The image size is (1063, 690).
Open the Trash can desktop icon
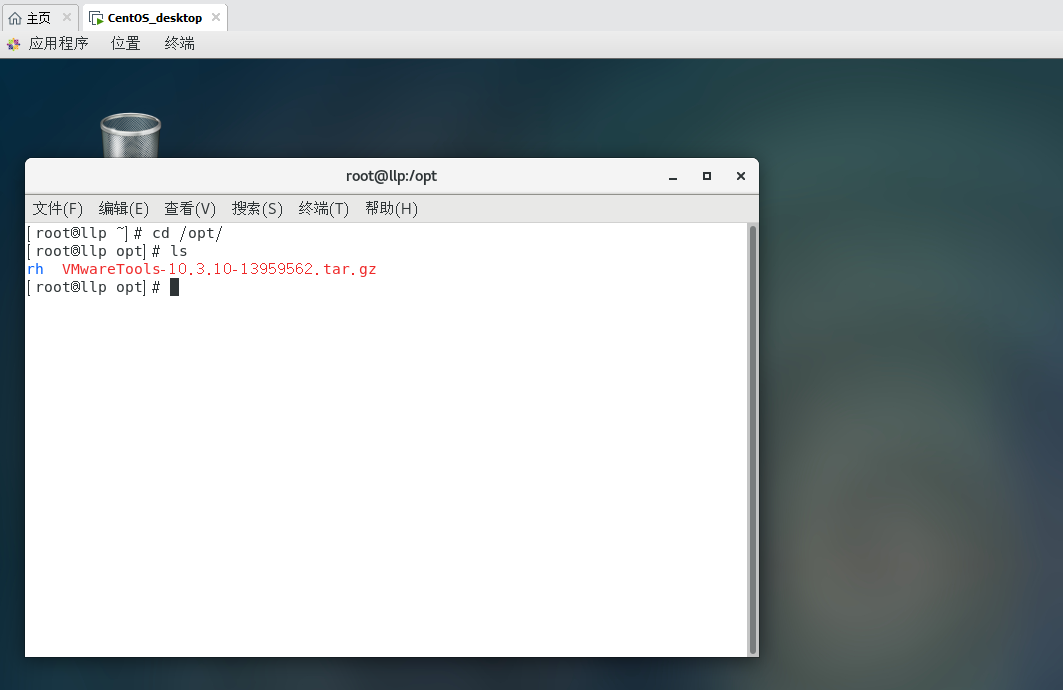point(131,135)
